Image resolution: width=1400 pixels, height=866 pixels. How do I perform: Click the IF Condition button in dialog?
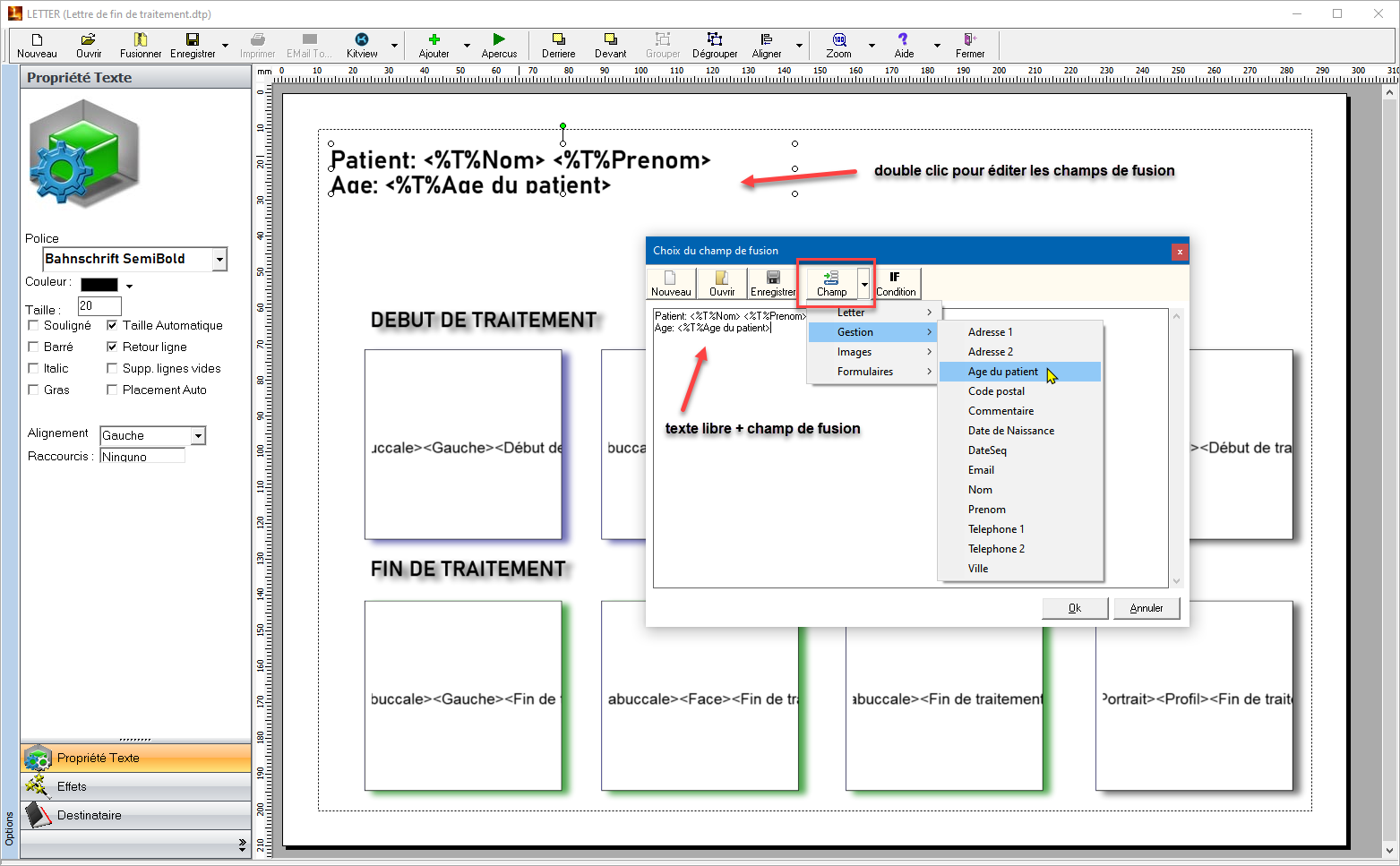(896, 283)
